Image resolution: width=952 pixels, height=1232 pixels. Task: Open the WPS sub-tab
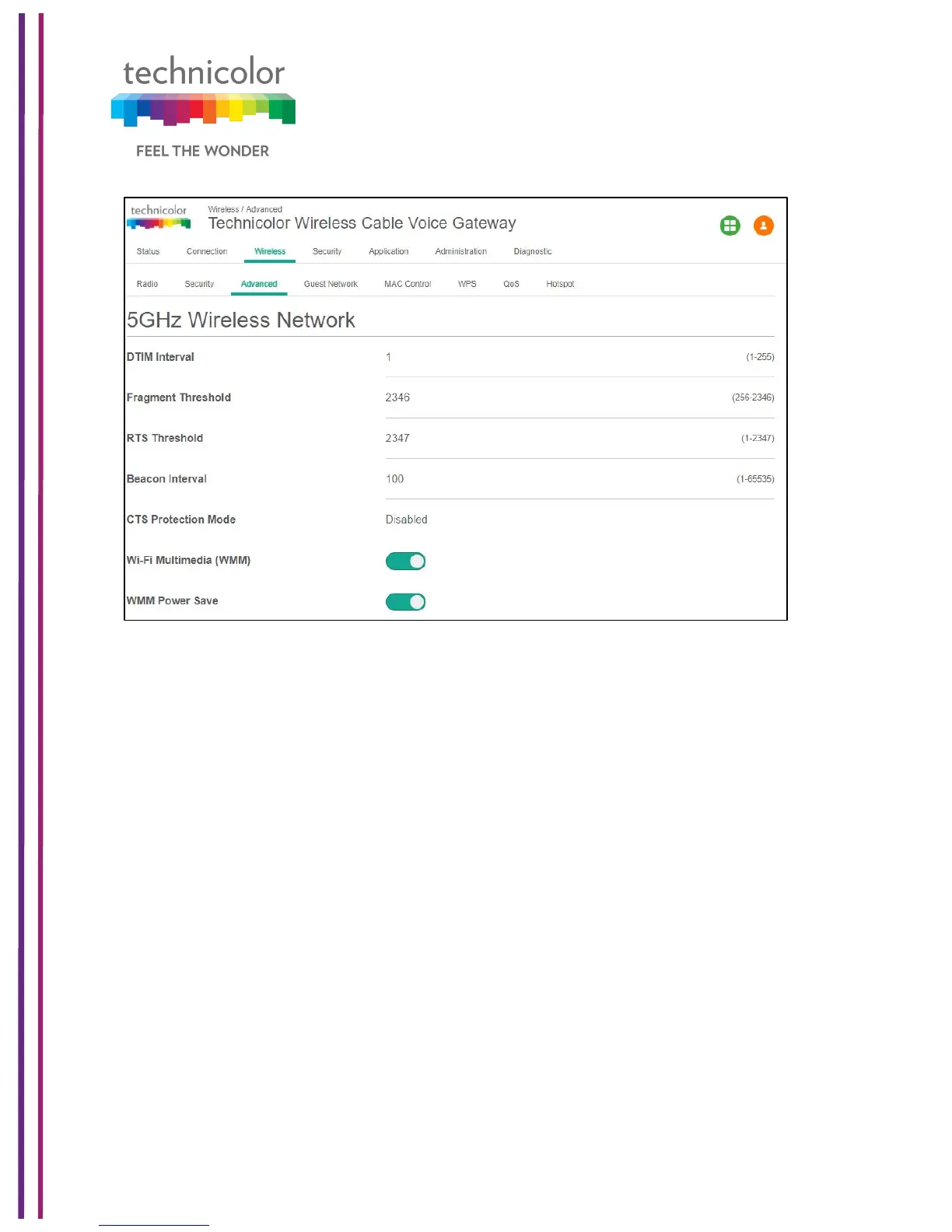point(467,284)
